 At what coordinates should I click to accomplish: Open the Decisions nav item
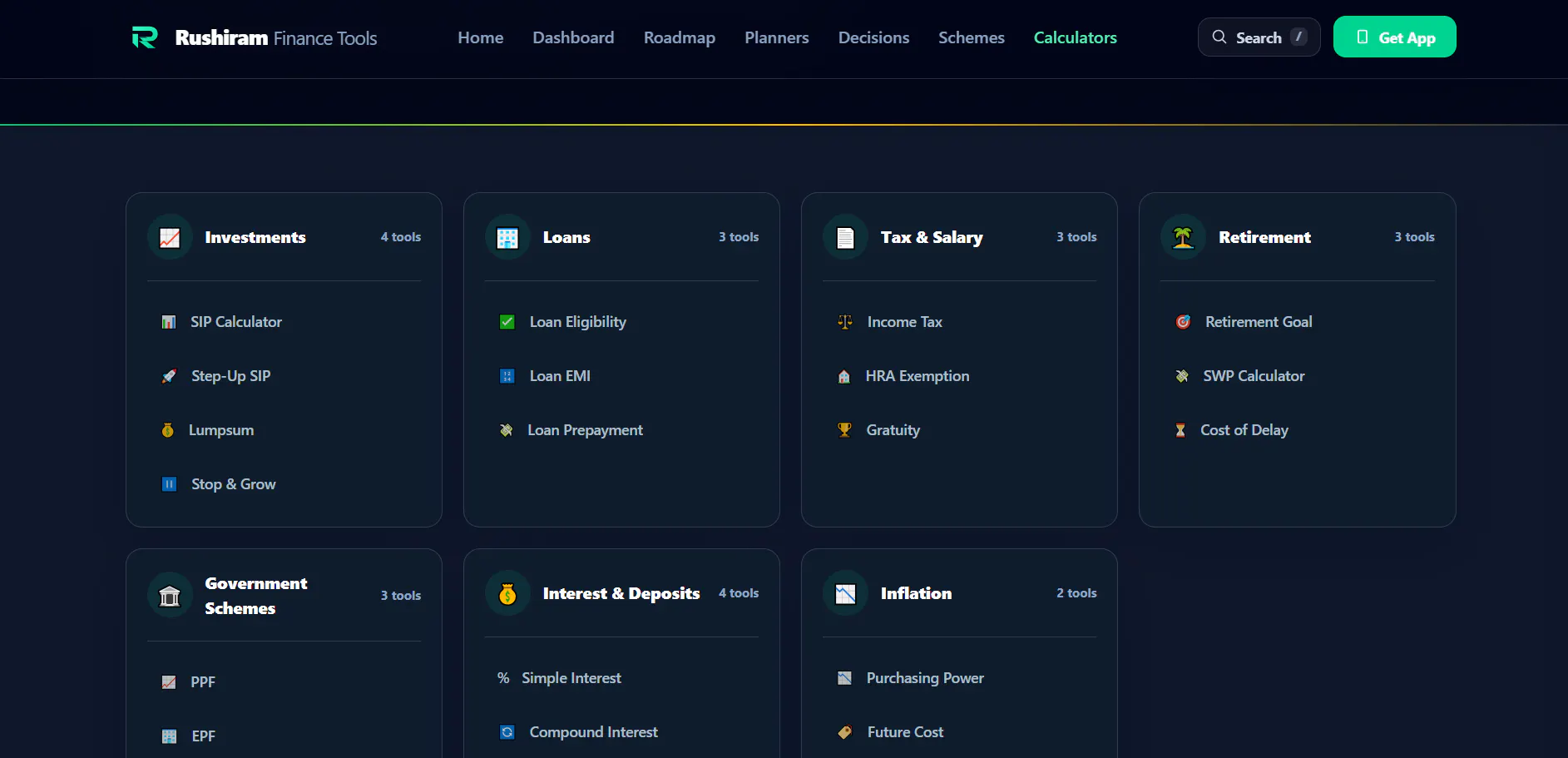coord(873,37)
